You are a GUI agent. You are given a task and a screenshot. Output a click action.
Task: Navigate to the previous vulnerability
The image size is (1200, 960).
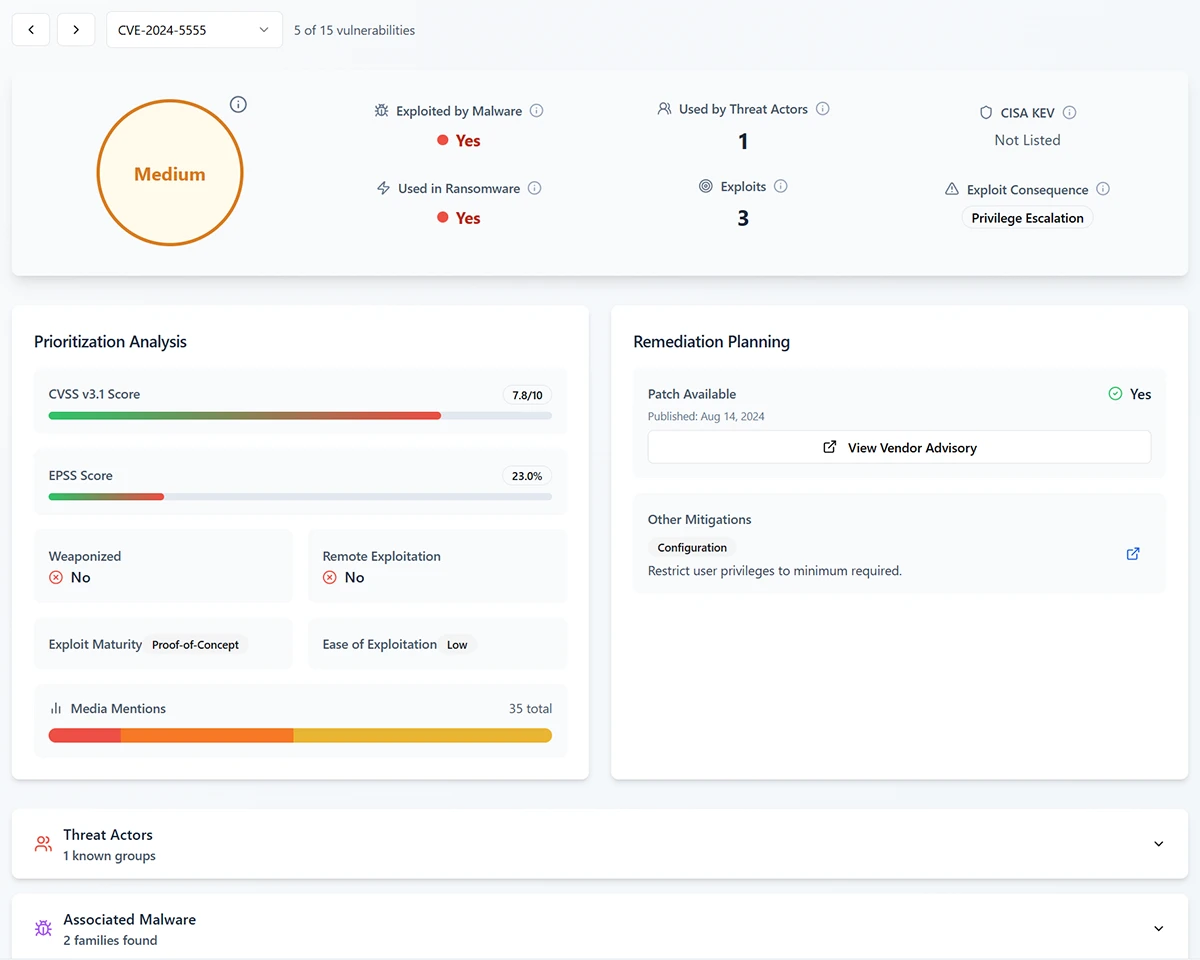coord(31,30)
